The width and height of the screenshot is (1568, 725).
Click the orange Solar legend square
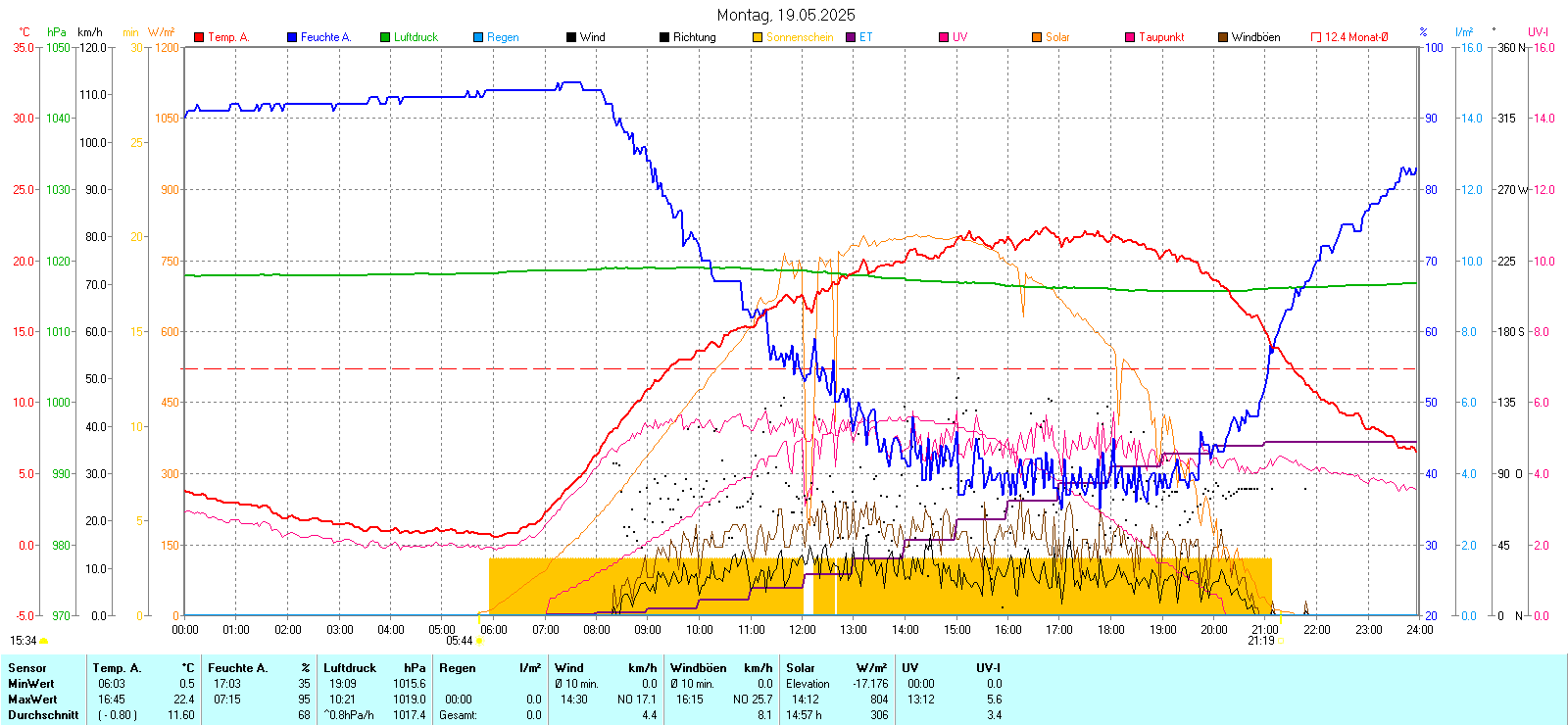pos(1037,37)
